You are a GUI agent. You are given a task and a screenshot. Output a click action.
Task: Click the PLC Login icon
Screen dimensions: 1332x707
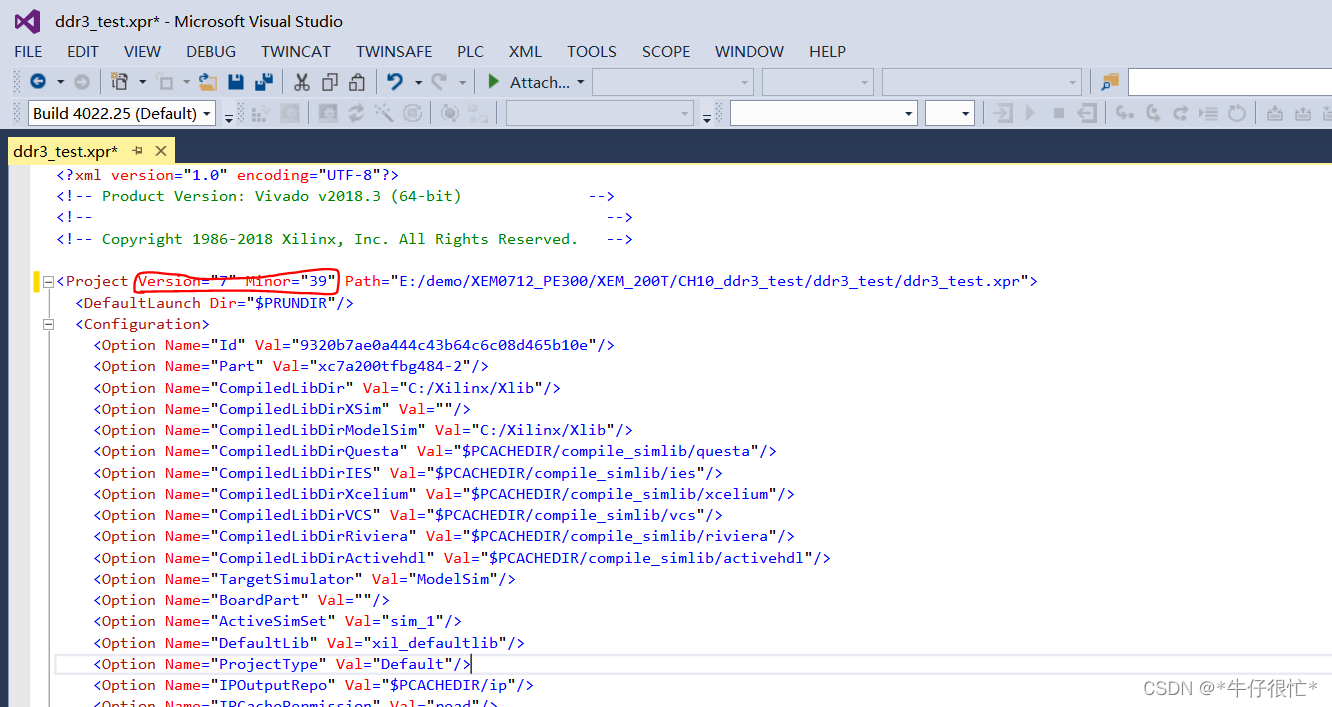tap(1003, 113)
